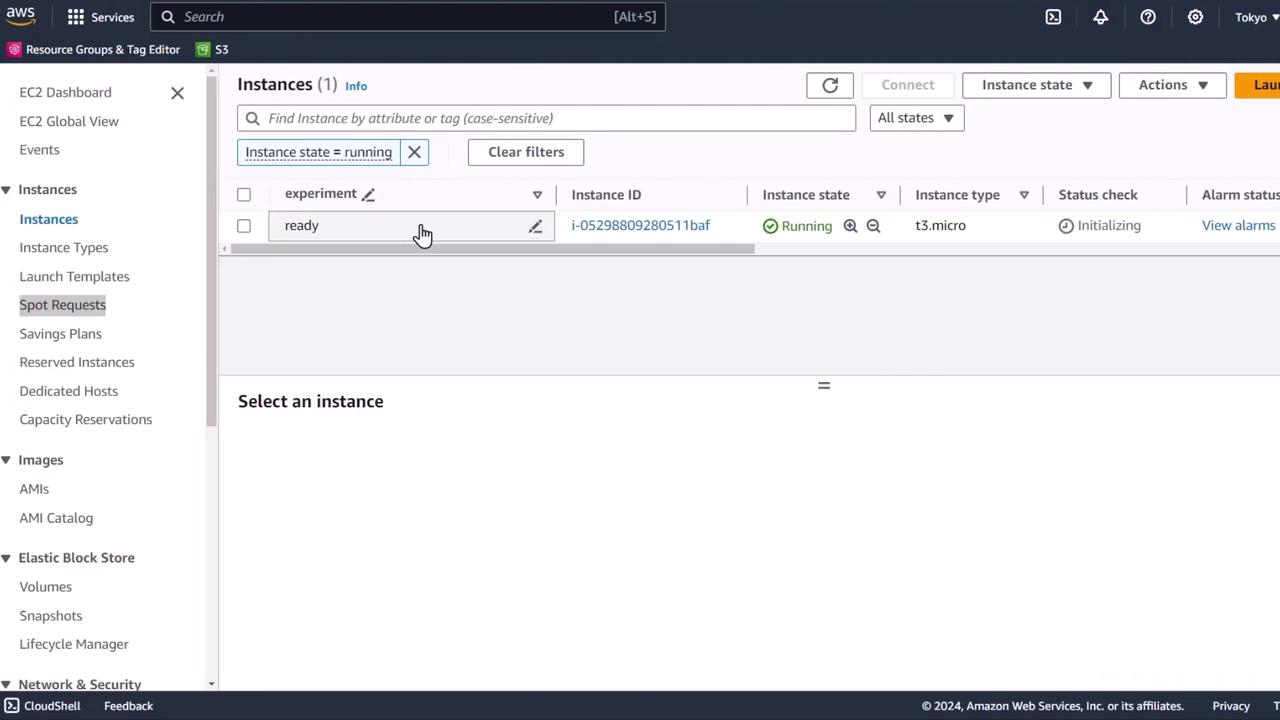This screenshot has width=1280, height=720.
Task: Collapse the Images sidebar section
Action: pyautogui.click(x=6, y=460)
